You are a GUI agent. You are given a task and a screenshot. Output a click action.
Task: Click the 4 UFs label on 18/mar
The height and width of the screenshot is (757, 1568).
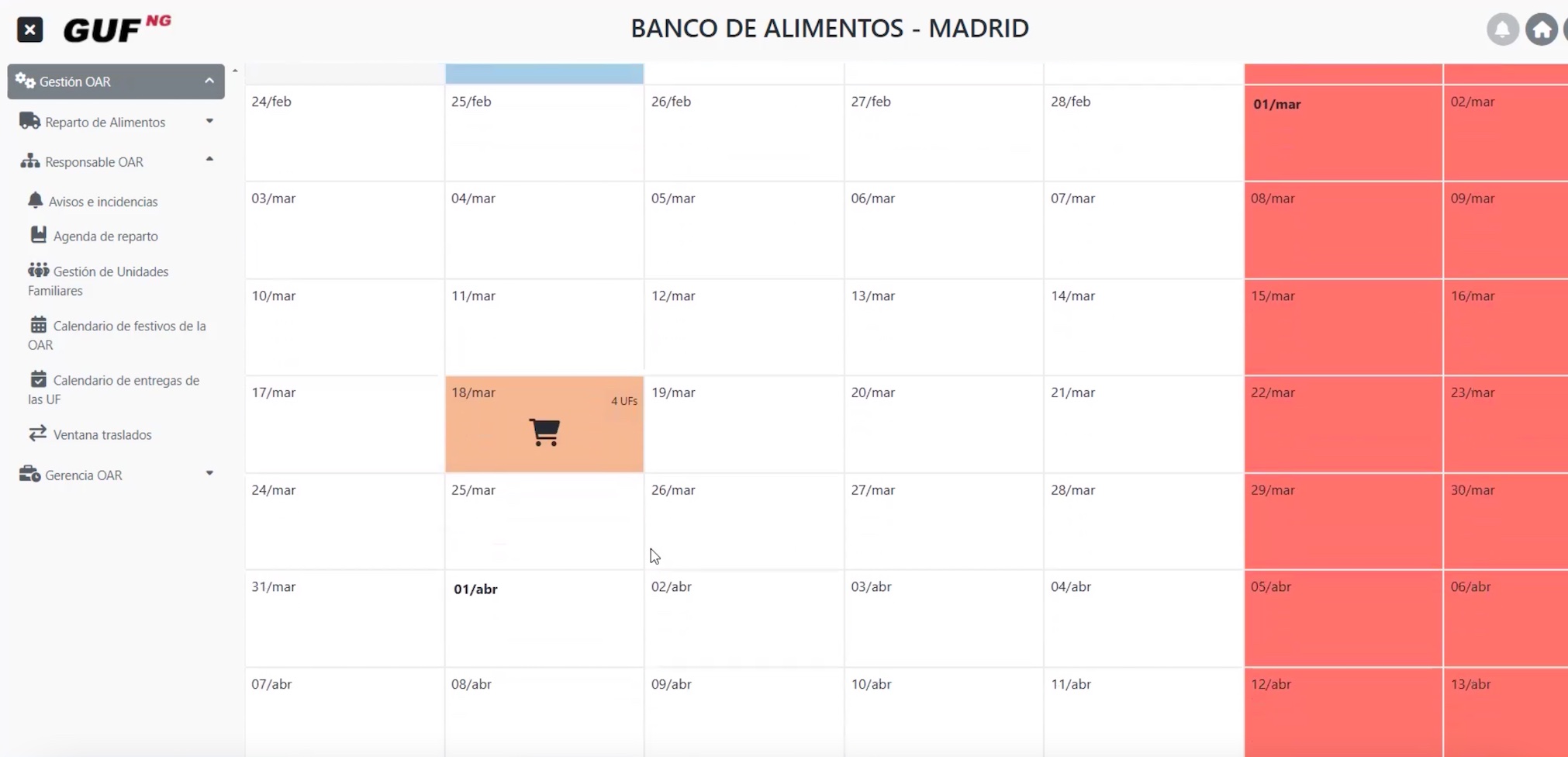(623, 401)
